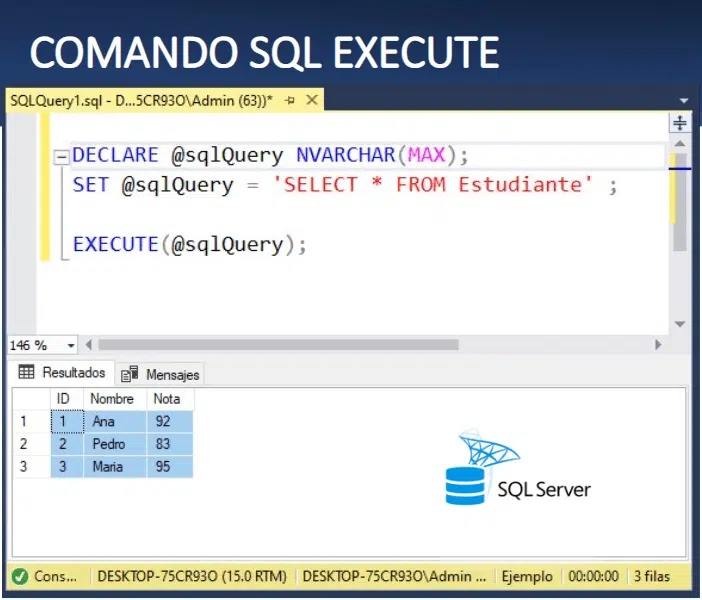Screen dimensions: 702x600
Task: Select the Nota cell with value 95
Action: pyautogui.click(x=170, y=467)
